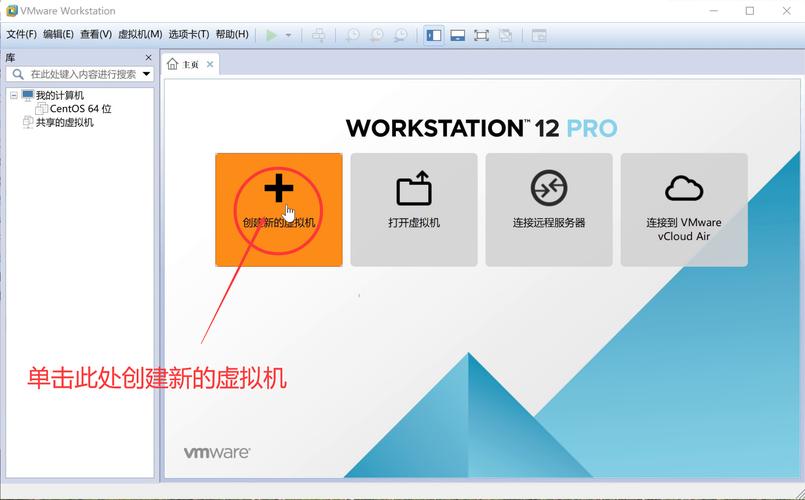Image resolution: width=805 pixels, height=500 pixels.
Task: Open the library search filter dropdown
Action: (146, 74)
